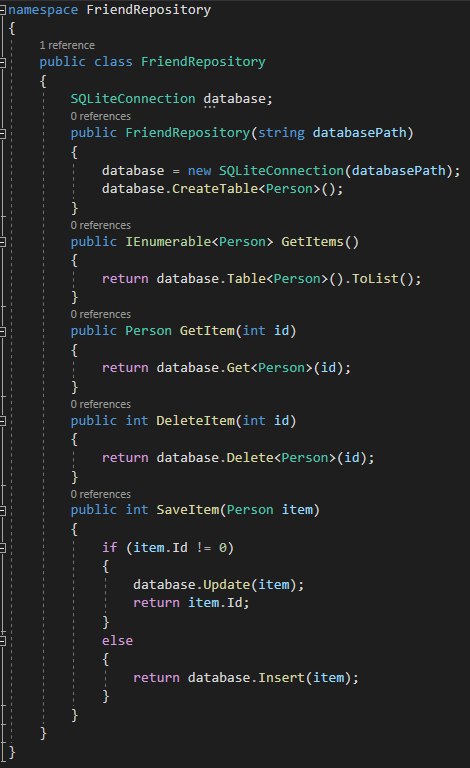
Task: Click the ToList() call
Action: 382,279
